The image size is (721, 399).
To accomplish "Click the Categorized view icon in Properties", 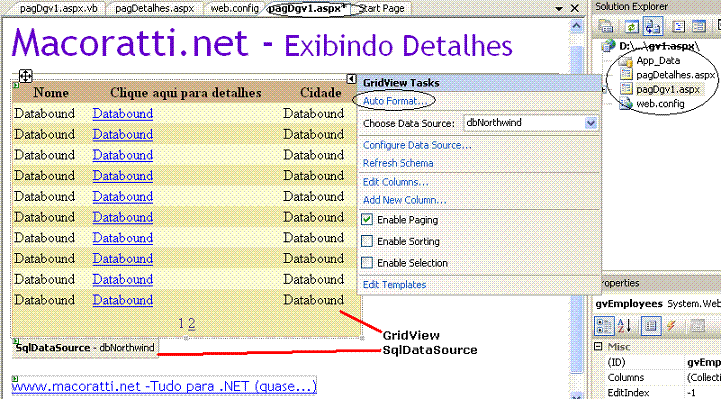I will (604, 326).
